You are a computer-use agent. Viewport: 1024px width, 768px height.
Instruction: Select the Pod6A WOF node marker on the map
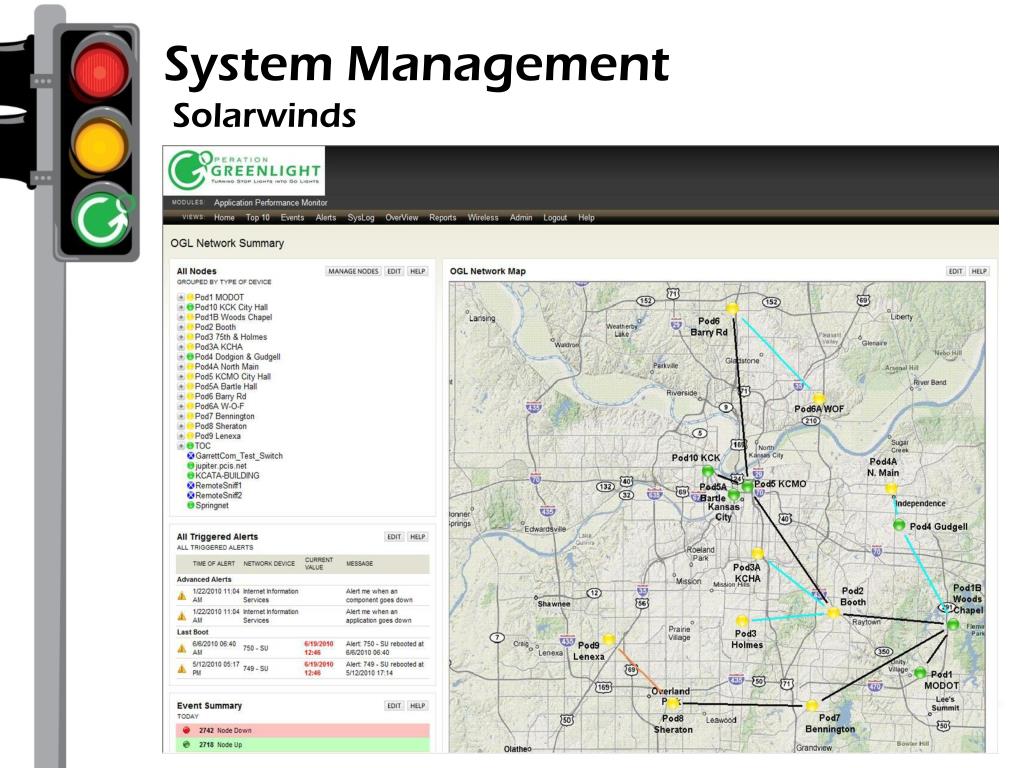(x=819, y=398)
